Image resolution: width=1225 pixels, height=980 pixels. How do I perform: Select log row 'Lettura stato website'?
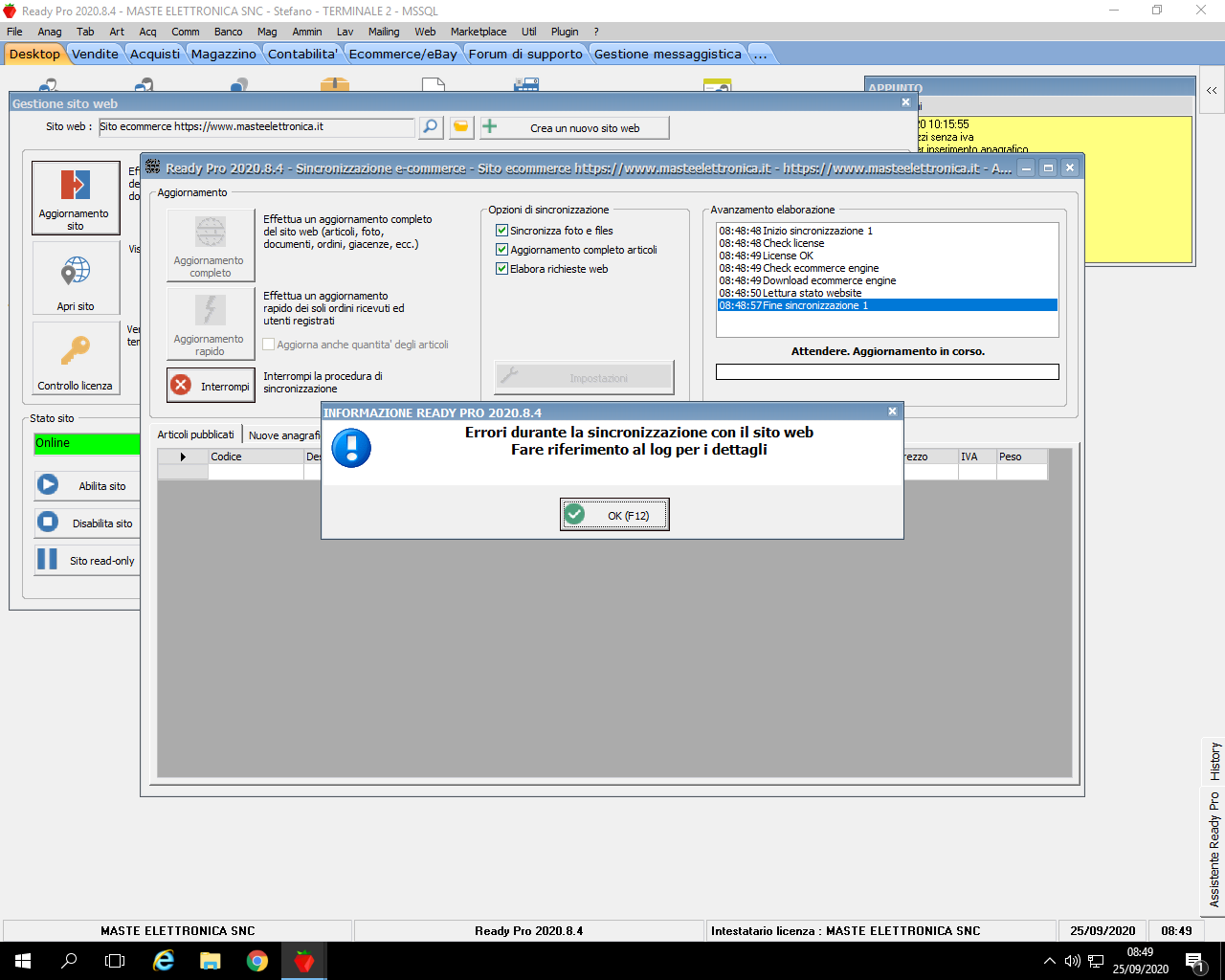point(887,293)
